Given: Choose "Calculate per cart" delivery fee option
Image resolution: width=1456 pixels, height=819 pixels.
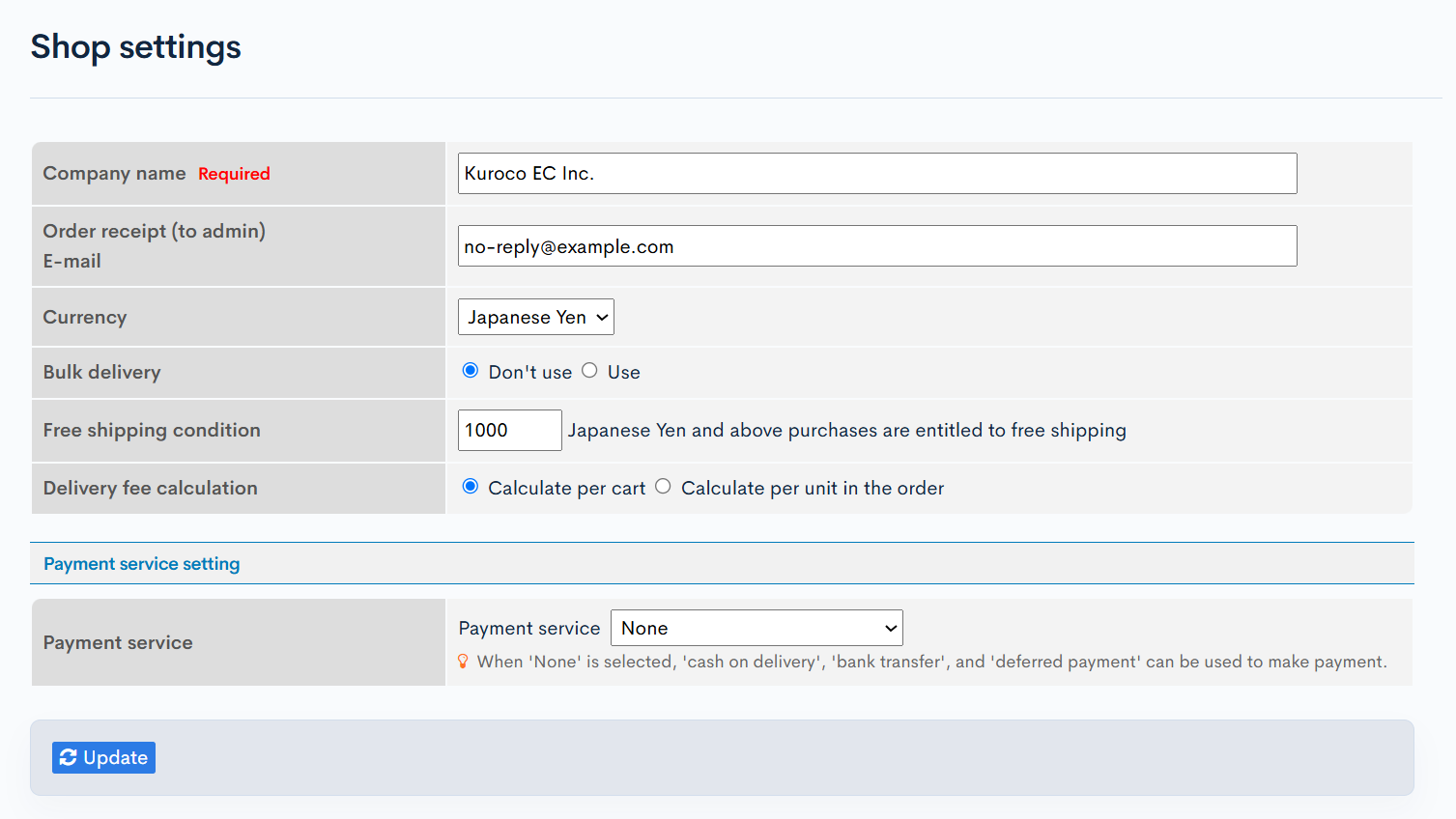Looking at the screenshot, I should coord(471,487).
